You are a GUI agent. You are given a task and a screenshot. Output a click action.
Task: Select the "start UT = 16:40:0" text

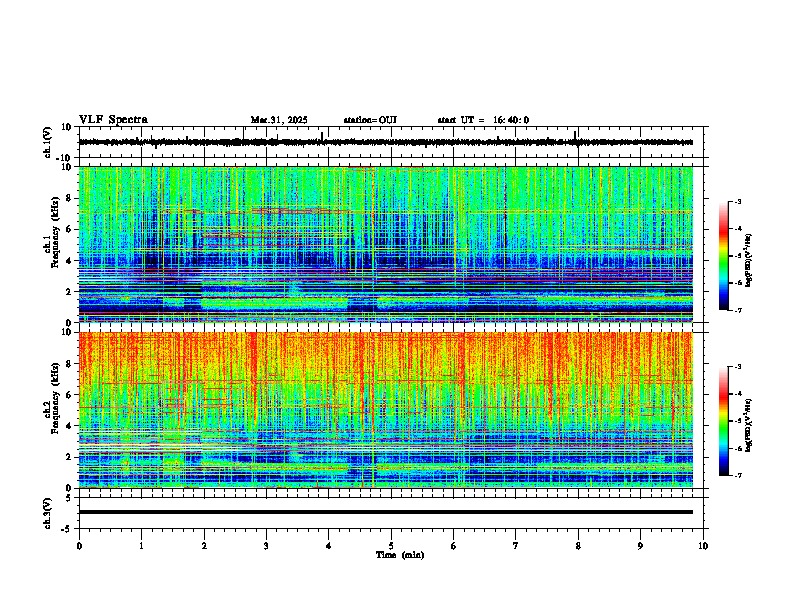(x=483, y=120)
